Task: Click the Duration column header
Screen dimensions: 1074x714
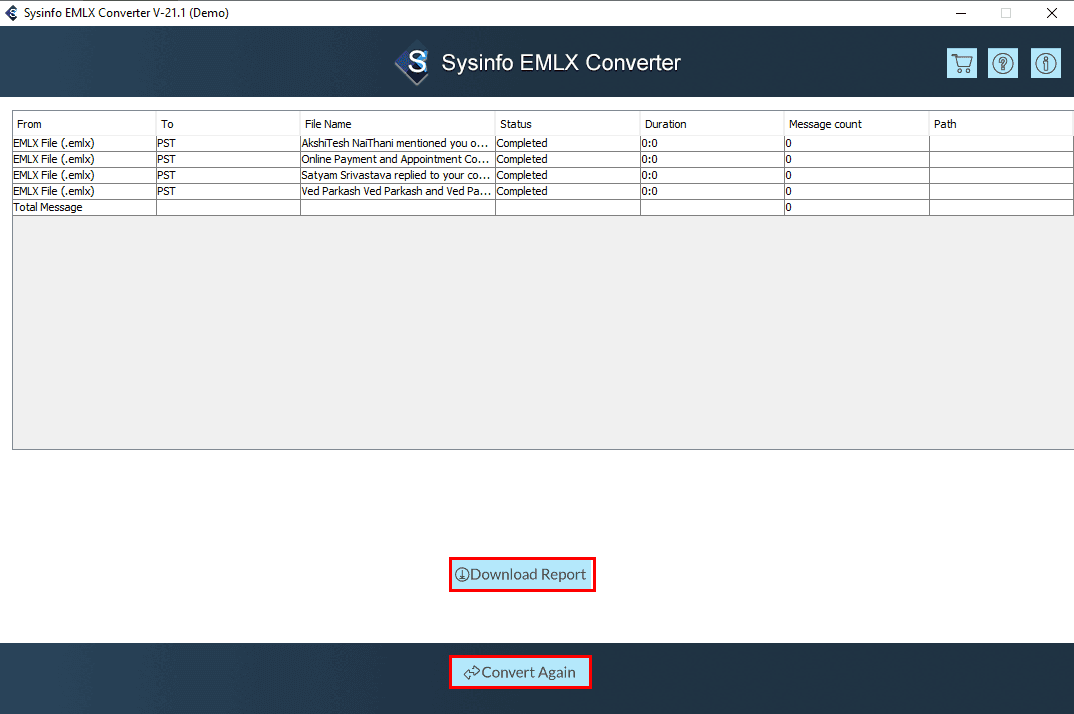Action: point(712,124)
